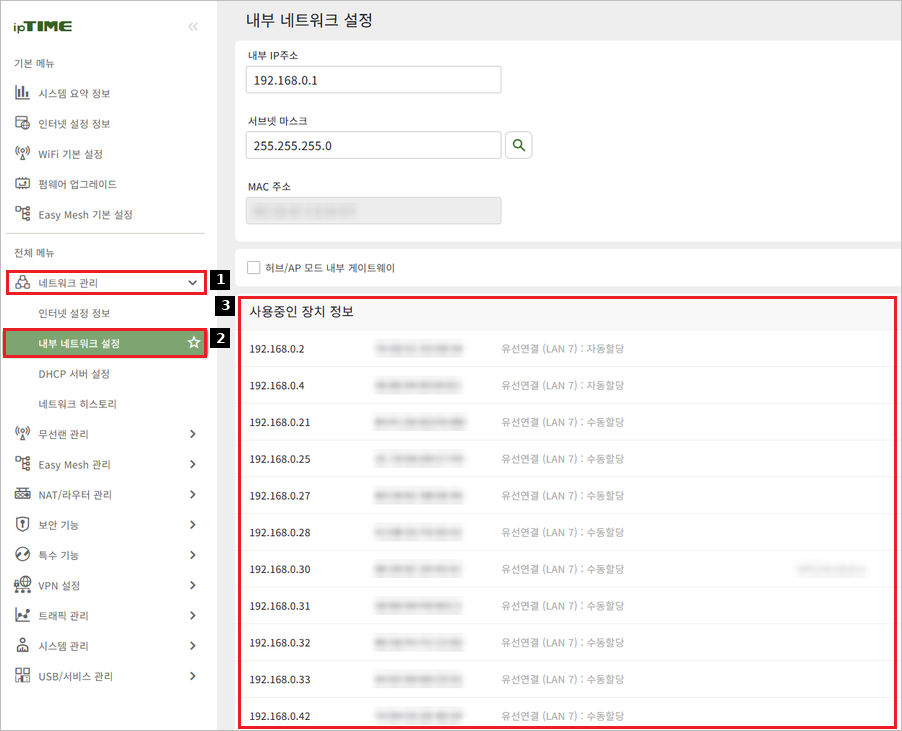Expand the 시스템 관리 chevron
The image size is (902, 731).
[193, 645]
